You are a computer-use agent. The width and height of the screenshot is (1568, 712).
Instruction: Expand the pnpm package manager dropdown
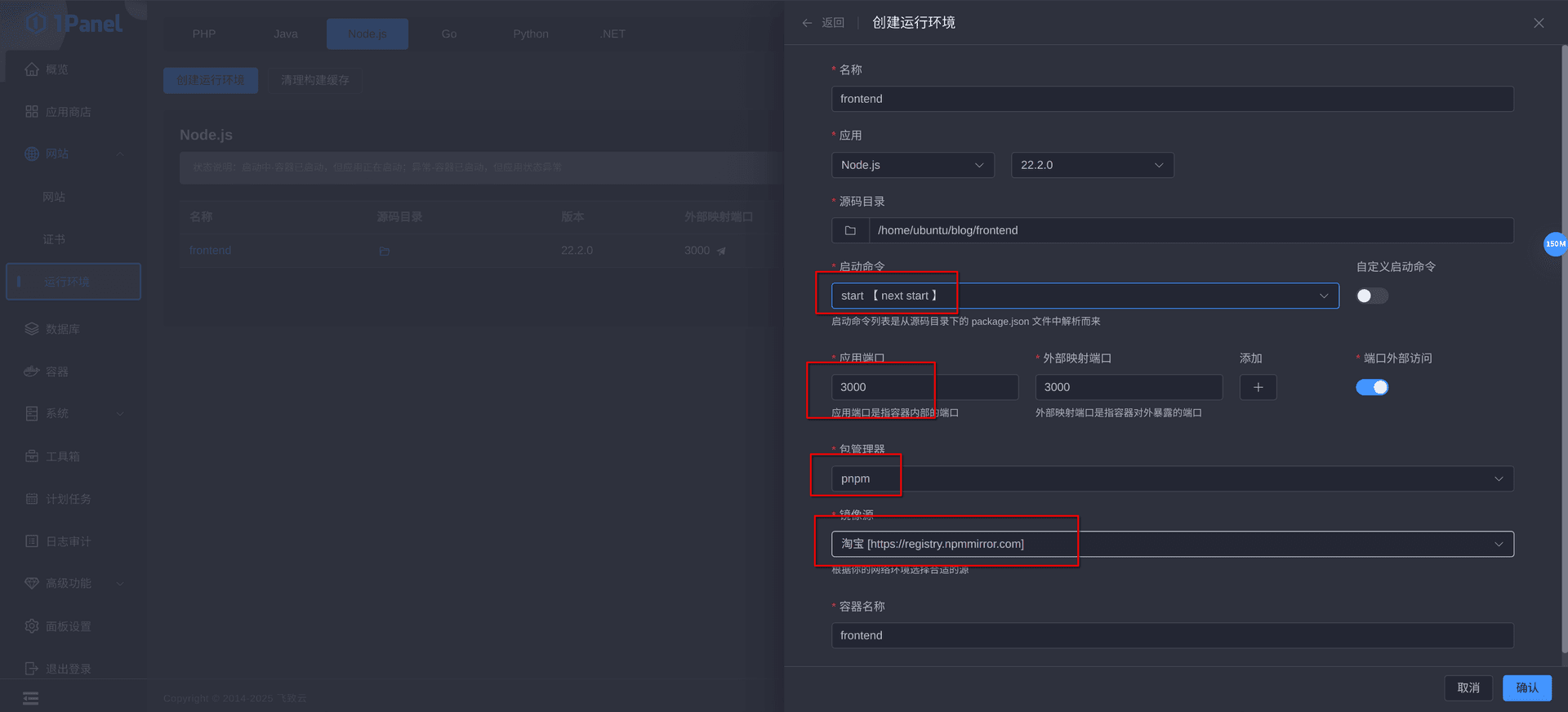click(1172, 478)
